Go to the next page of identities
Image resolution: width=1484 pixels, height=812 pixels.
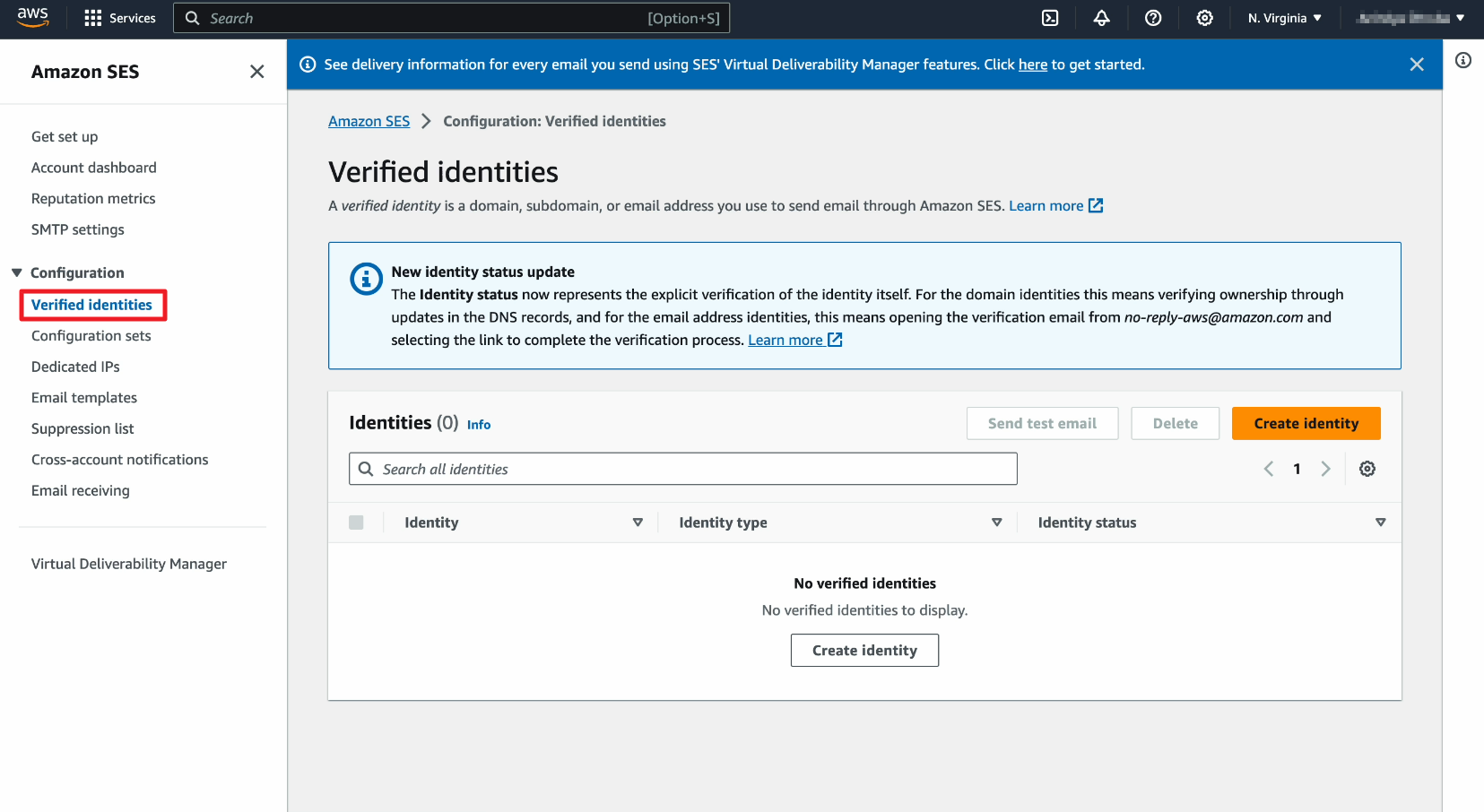[1326, 468]
